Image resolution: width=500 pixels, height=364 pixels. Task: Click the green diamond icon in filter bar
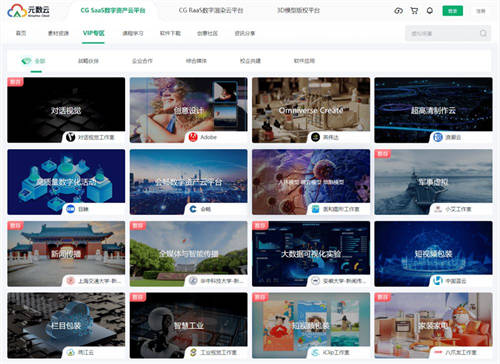(26, 61)
